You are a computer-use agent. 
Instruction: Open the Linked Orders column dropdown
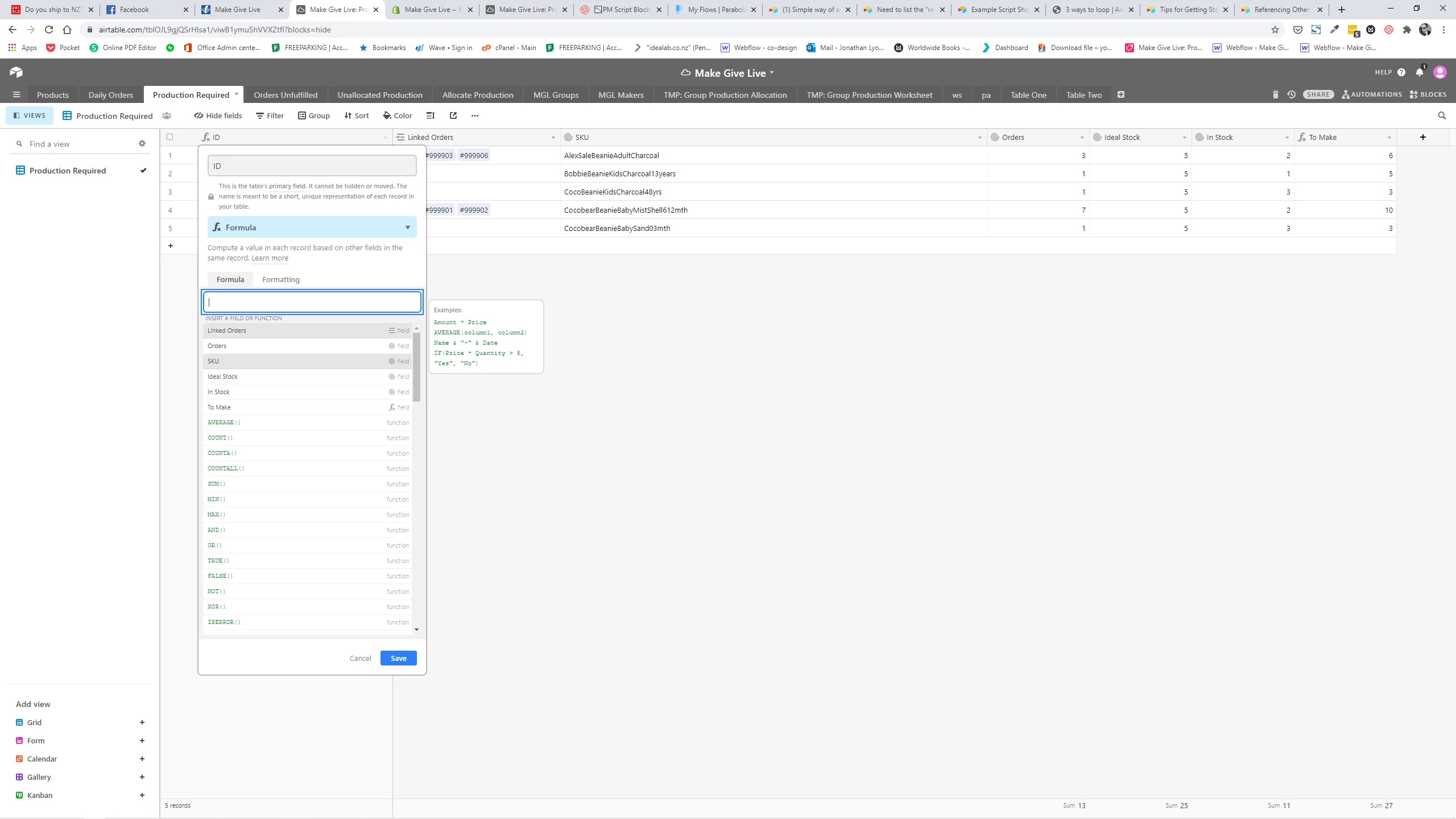tap(553, 138)
